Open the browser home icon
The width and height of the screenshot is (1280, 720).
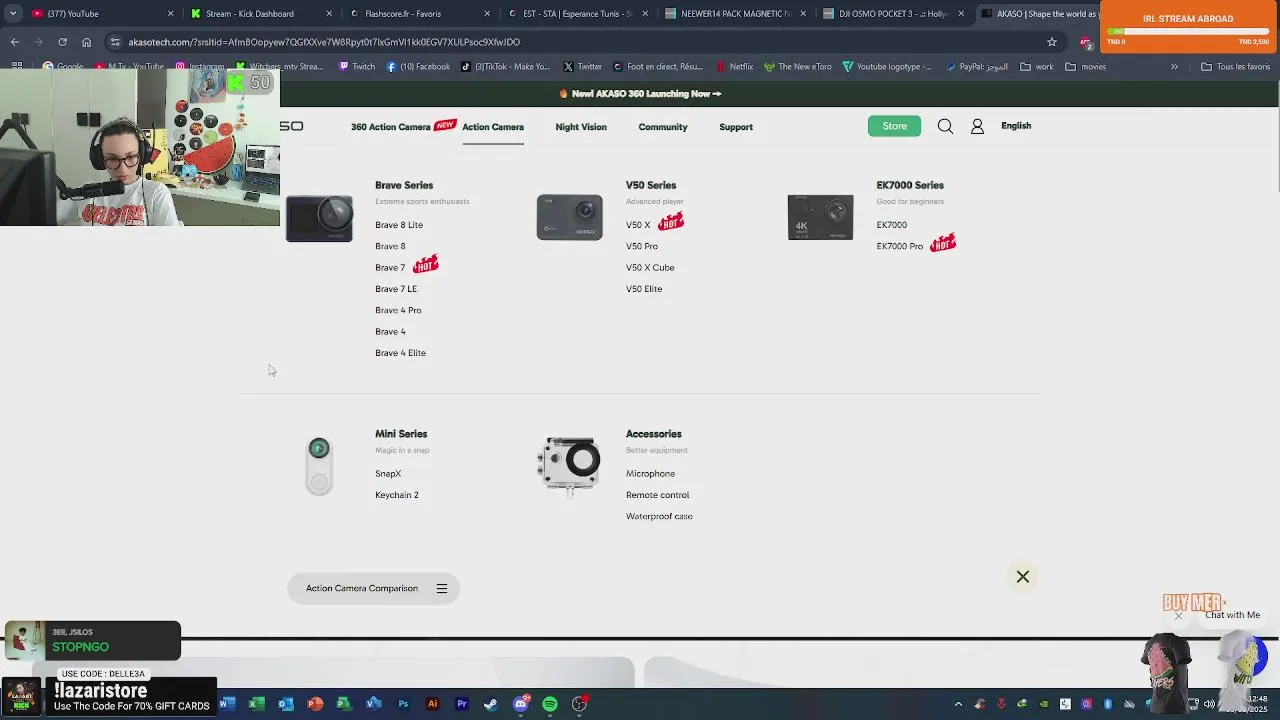point(86,42)
